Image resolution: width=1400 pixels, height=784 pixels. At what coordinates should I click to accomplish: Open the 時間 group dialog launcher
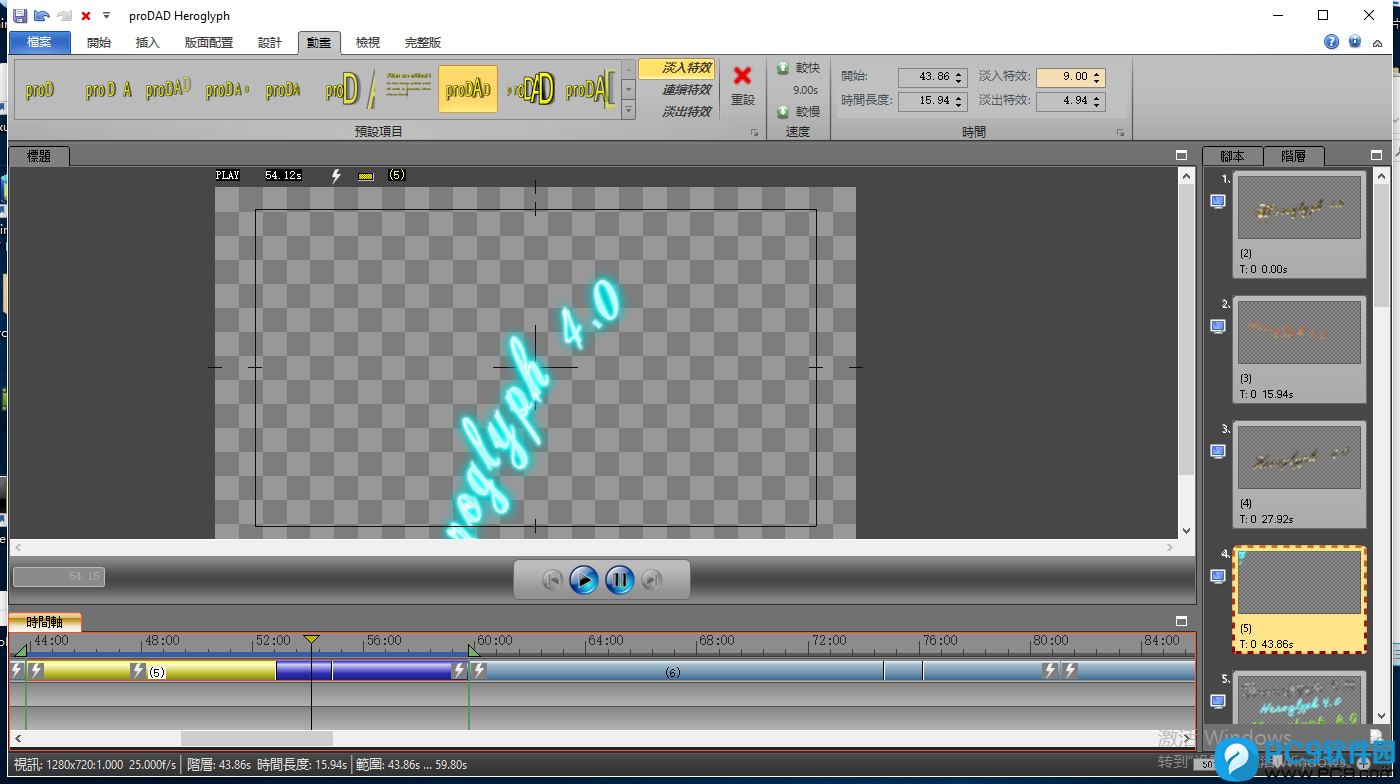pos(1121,132)
